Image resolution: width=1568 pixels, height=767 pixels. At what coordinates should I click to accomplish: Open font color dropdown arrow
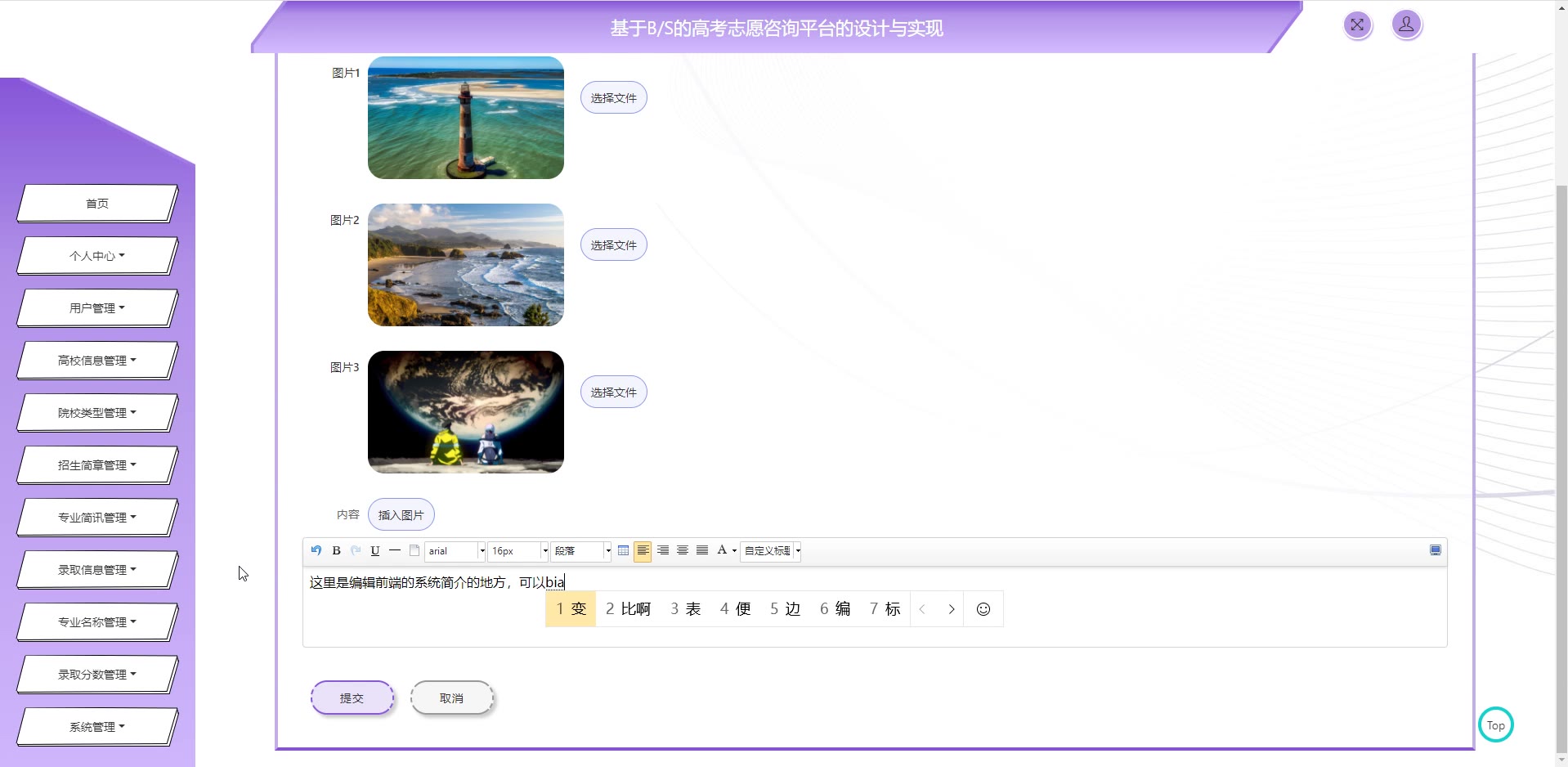[x=734, y=551]
